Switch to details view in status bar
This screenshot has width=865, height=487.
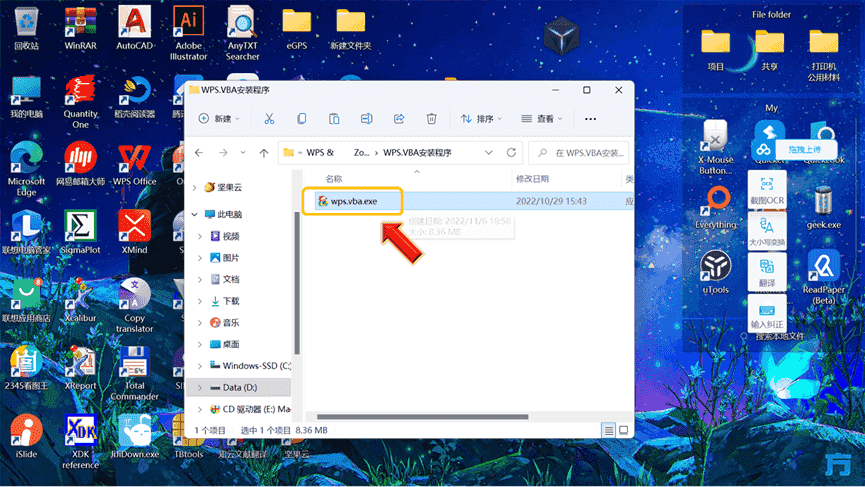[608, 430]
